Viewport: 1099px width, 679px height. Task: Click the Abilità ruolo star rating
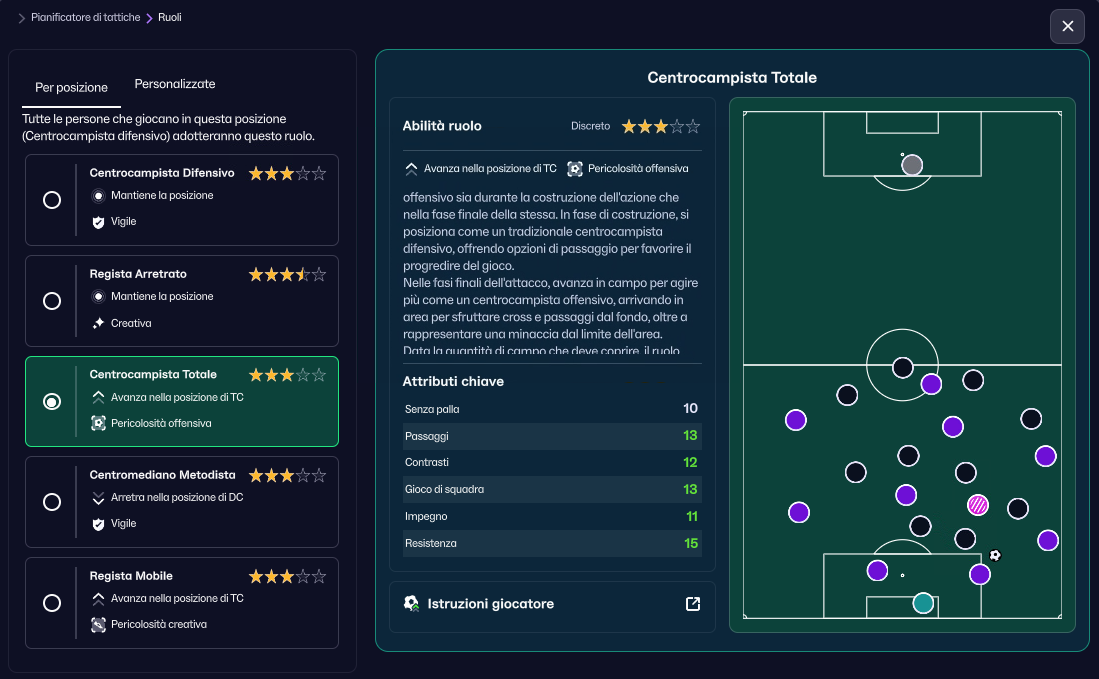click(660, 127)
